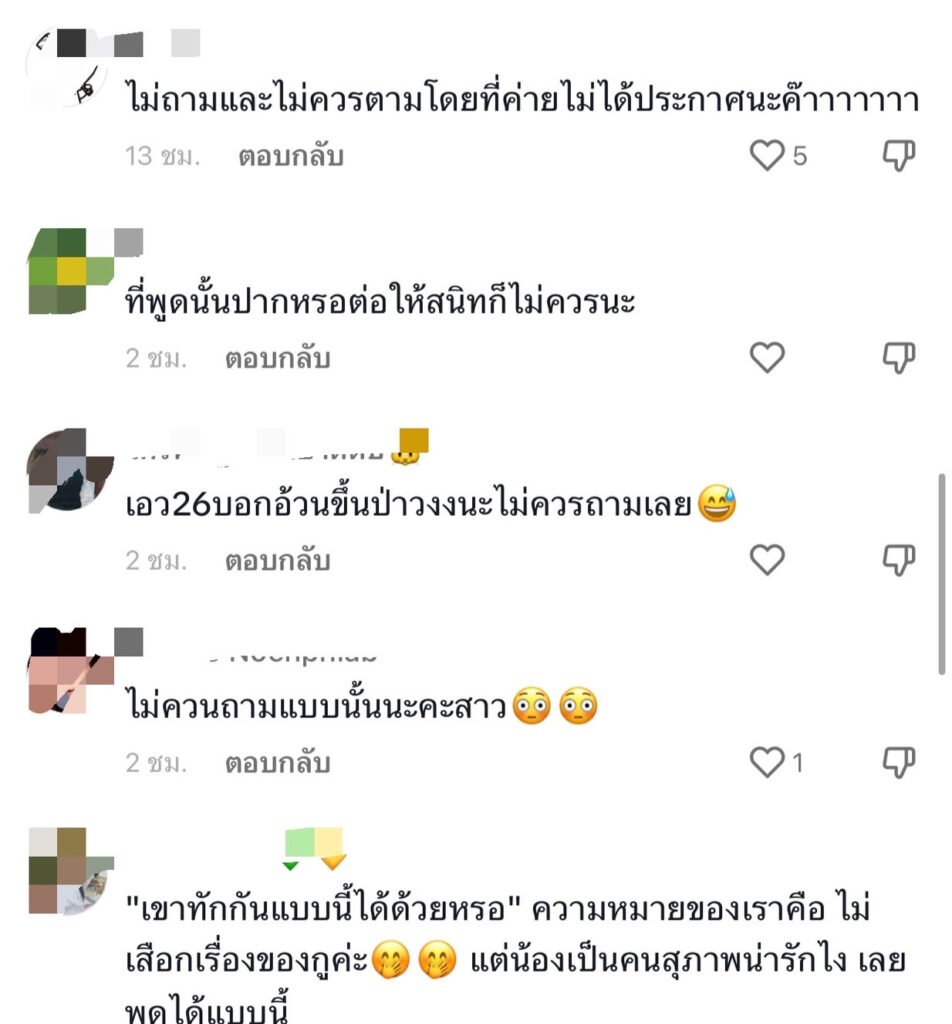Open avatar of the เขาทักกันแบบนี้ commenter
This screenshot has height=1024, width=952.
[x=71, y=871]
